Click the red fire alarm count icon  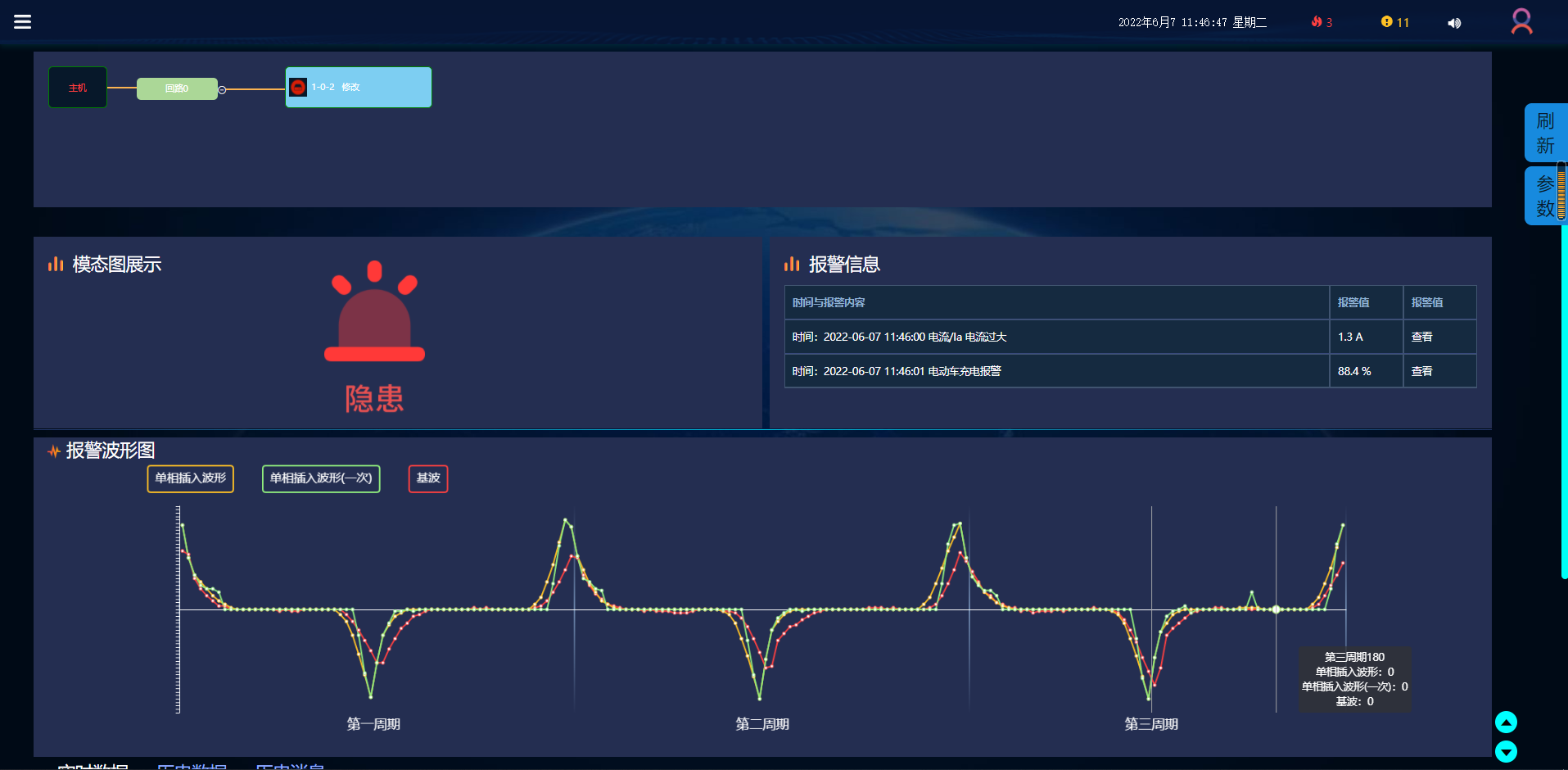pyautogui.click(x=1317, y=22)
